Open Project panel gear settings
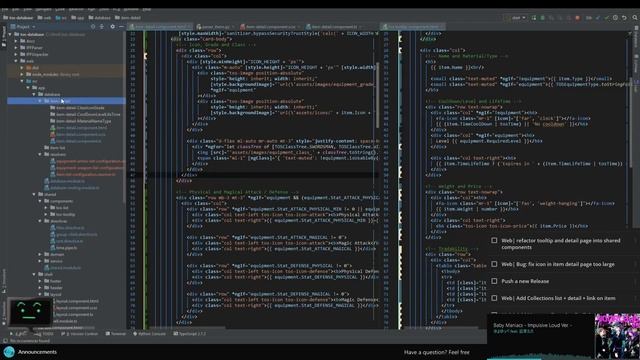 (112, 27)
